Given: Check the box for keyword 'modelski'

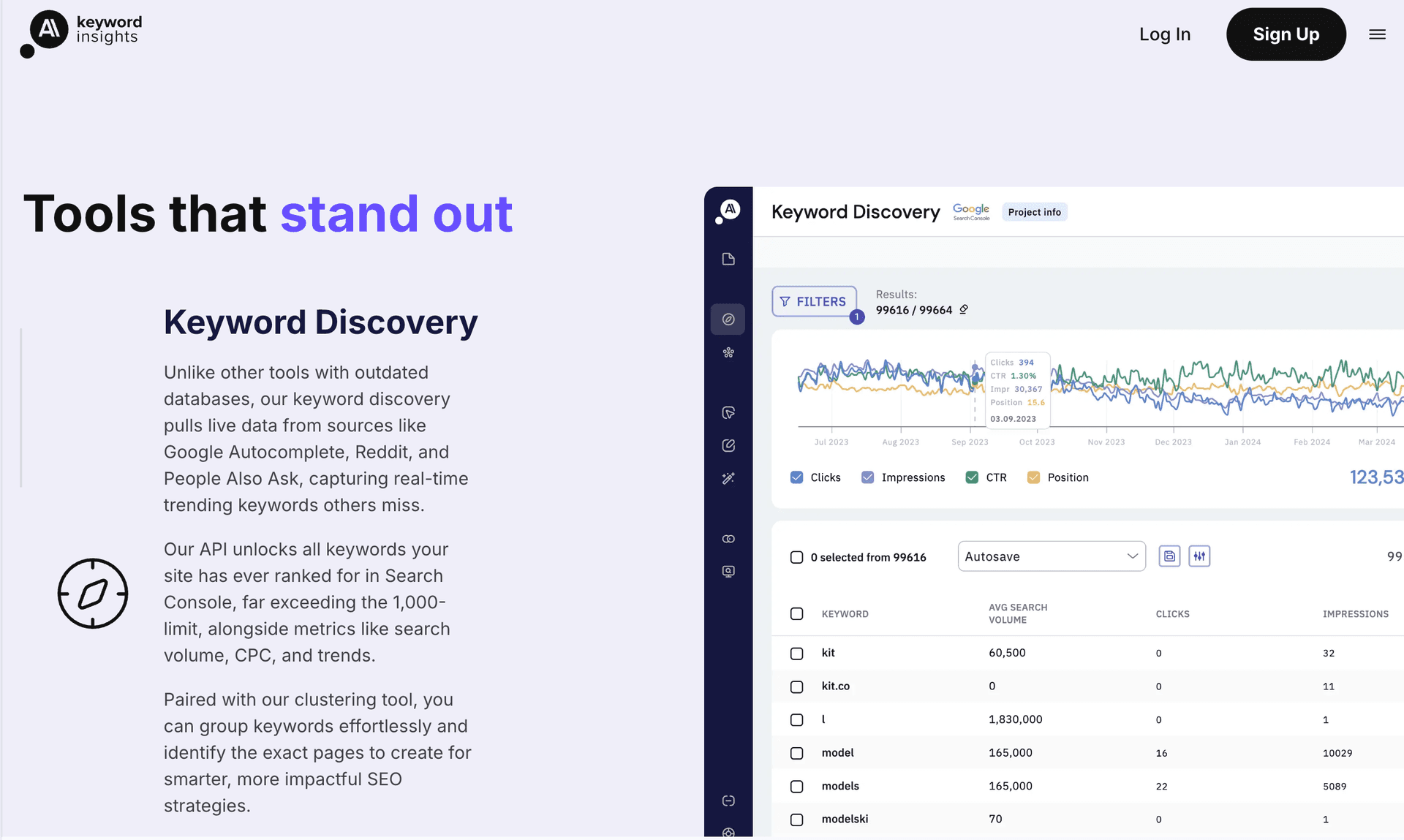Looking at the screenshot, I should tap(797, 820).
